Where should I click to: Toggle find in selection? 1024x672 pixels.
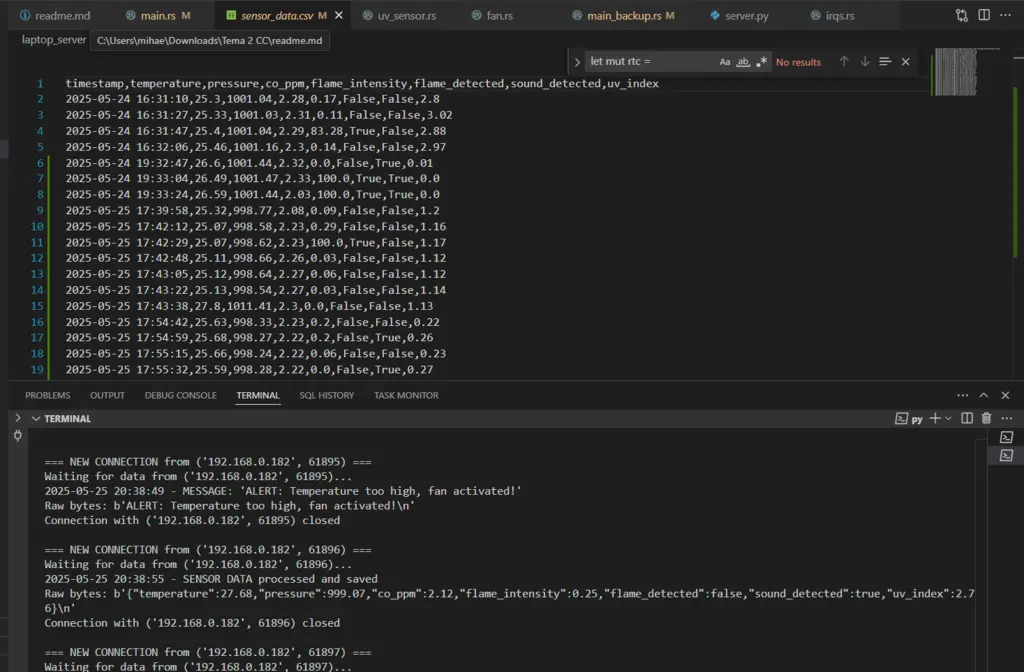pyautogui.click(x=885, y=61)
